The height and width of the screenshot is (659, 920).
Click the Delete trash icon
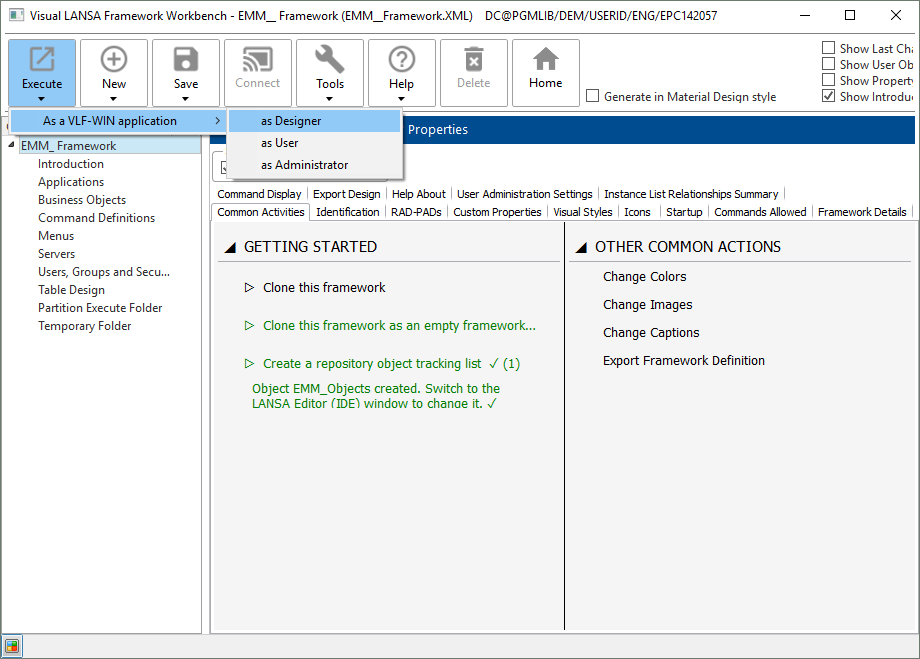coord(474,60)
